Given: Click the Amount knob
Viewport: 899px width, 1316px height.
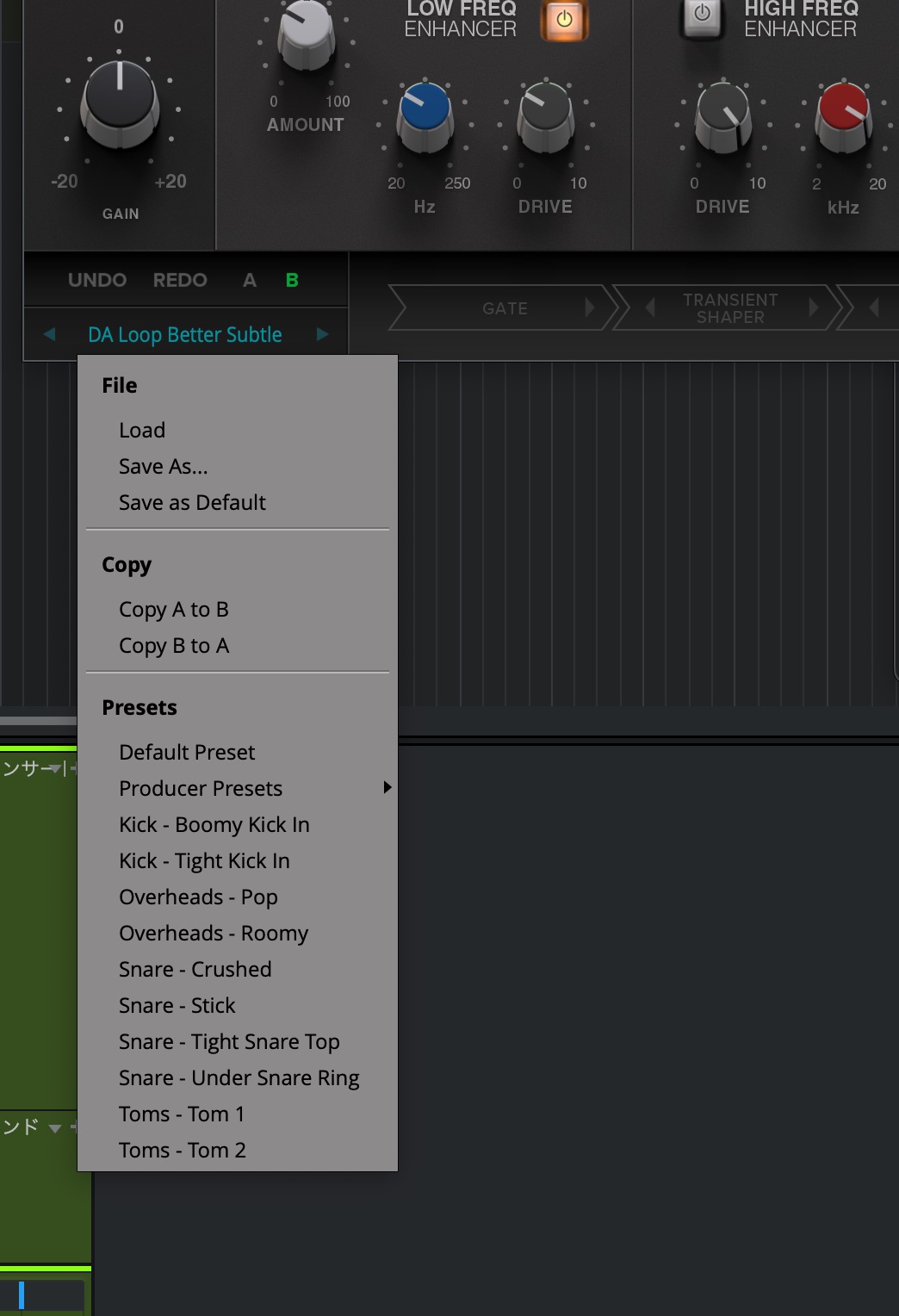Looking at the screenshot, I should 305,33.
